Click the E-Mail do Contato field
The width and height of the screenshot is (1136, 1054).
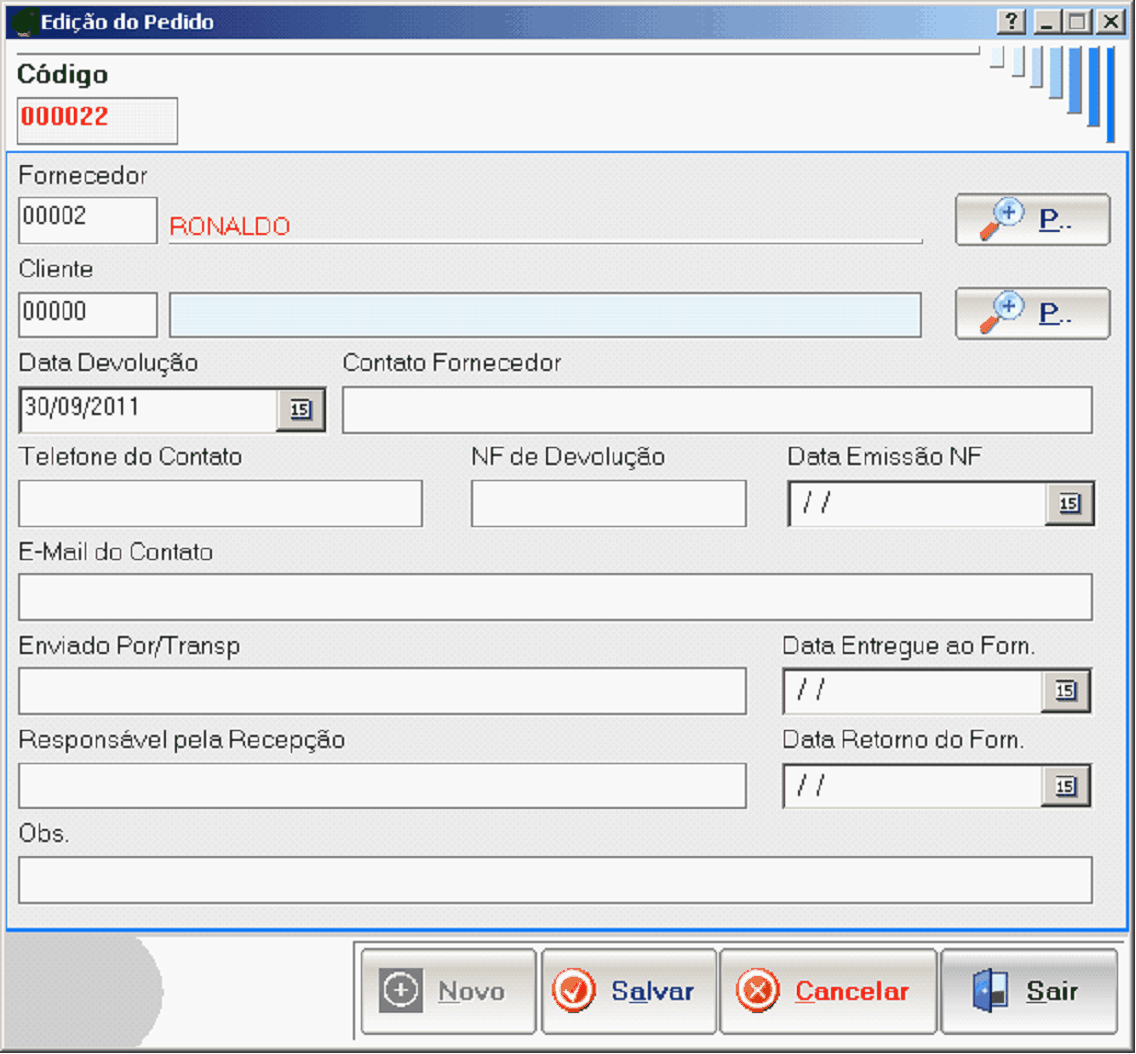(555, 598)
